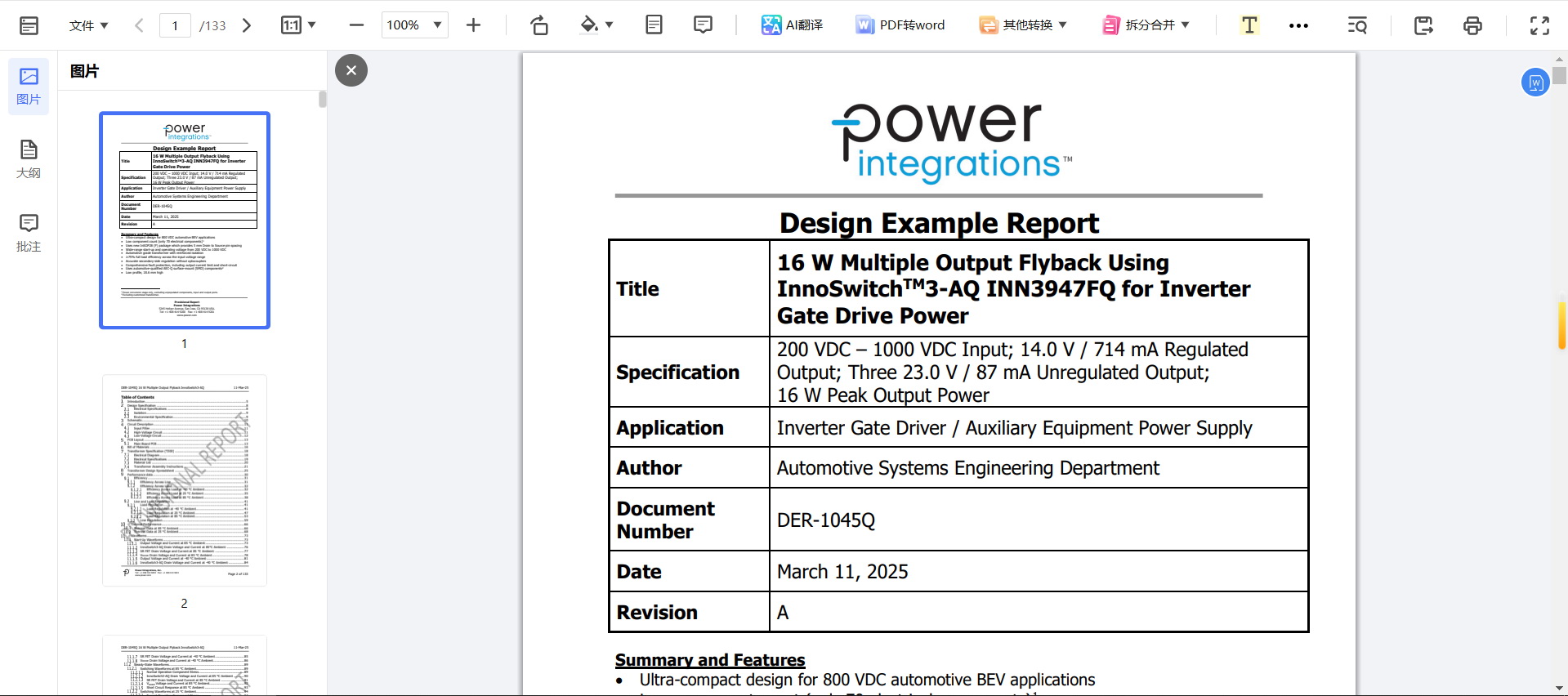Open 拆分合并 split merge dropdown
This screenshot has width=1568, height=696.
pyautogui.click(x=1146, y=25)
